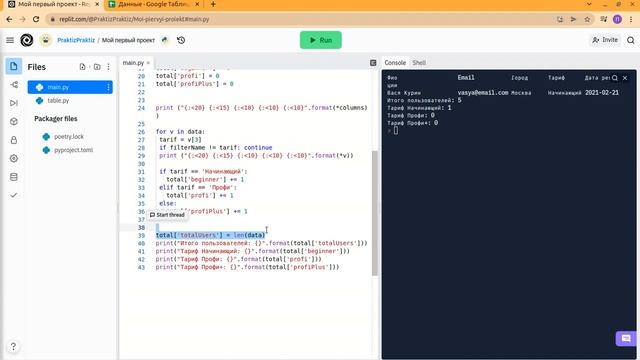This screenshot has height=360, width=640.
Task: Select Files icon in left sidebar
Action: (14, 66)
